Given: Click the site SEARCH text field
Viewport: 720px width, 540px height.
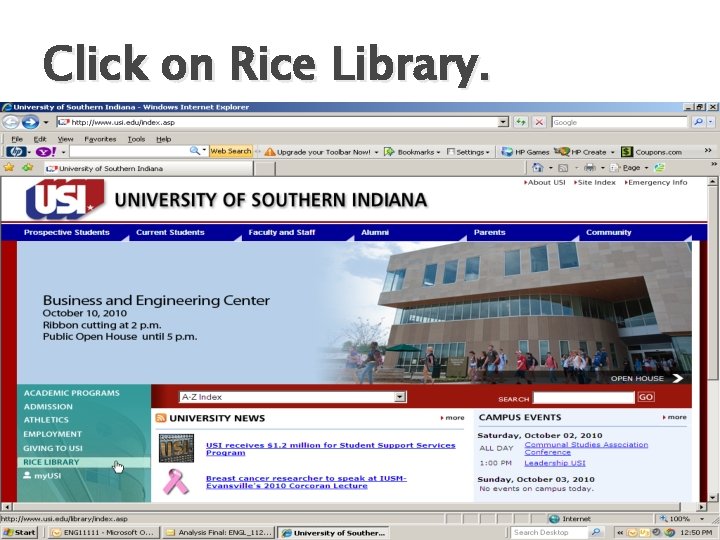Looking at the screenshot, I should tap(583, 398).
